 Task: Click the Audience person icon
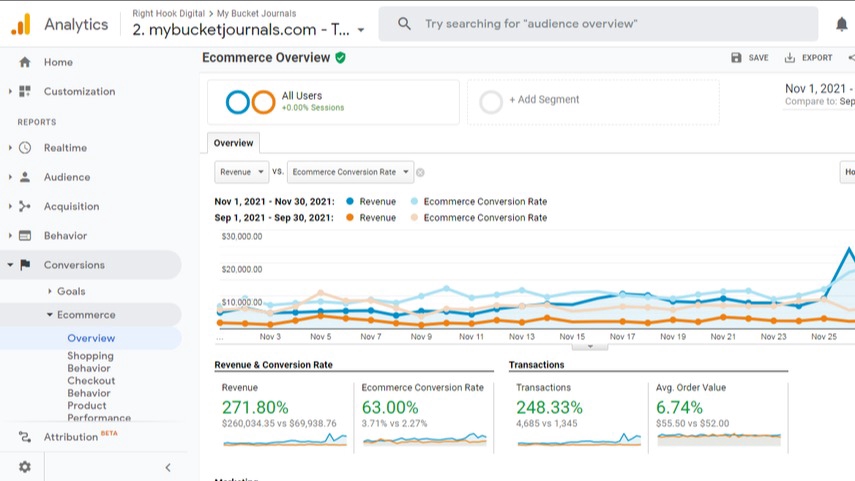coord(25,177)
